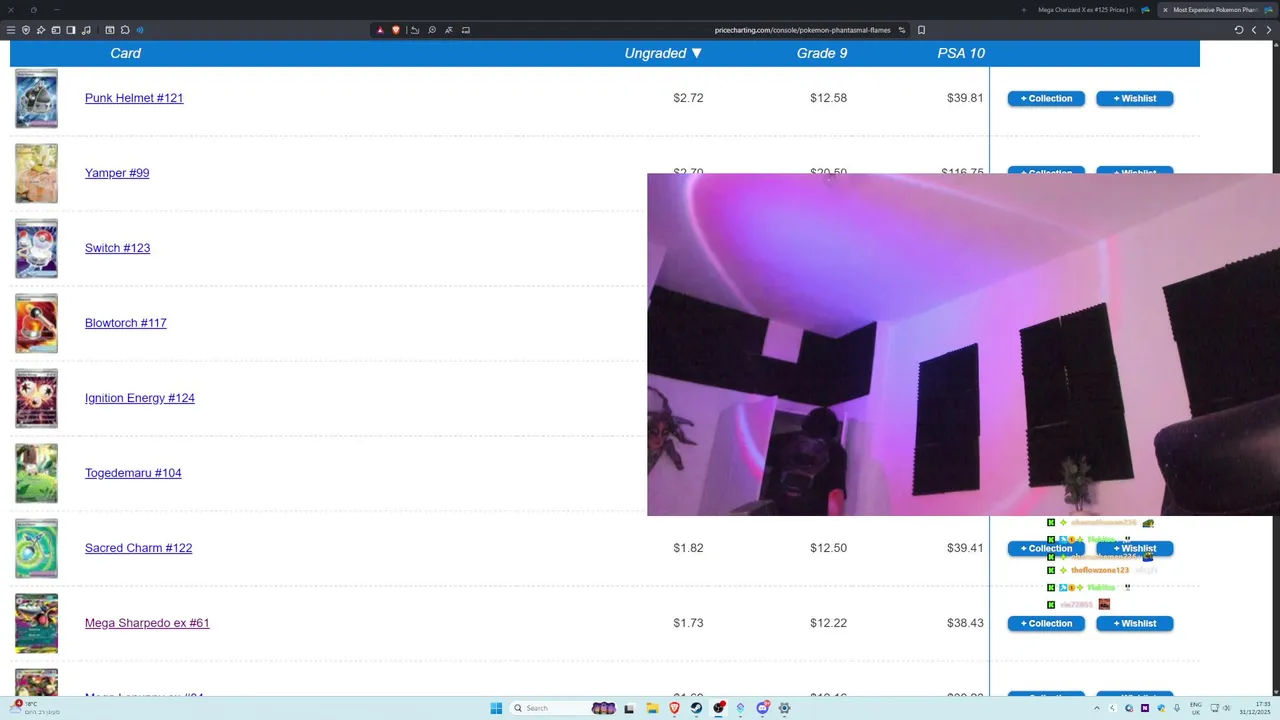
Task: Add Mega Sharpedo ex to Collection
Action: 1046,623
